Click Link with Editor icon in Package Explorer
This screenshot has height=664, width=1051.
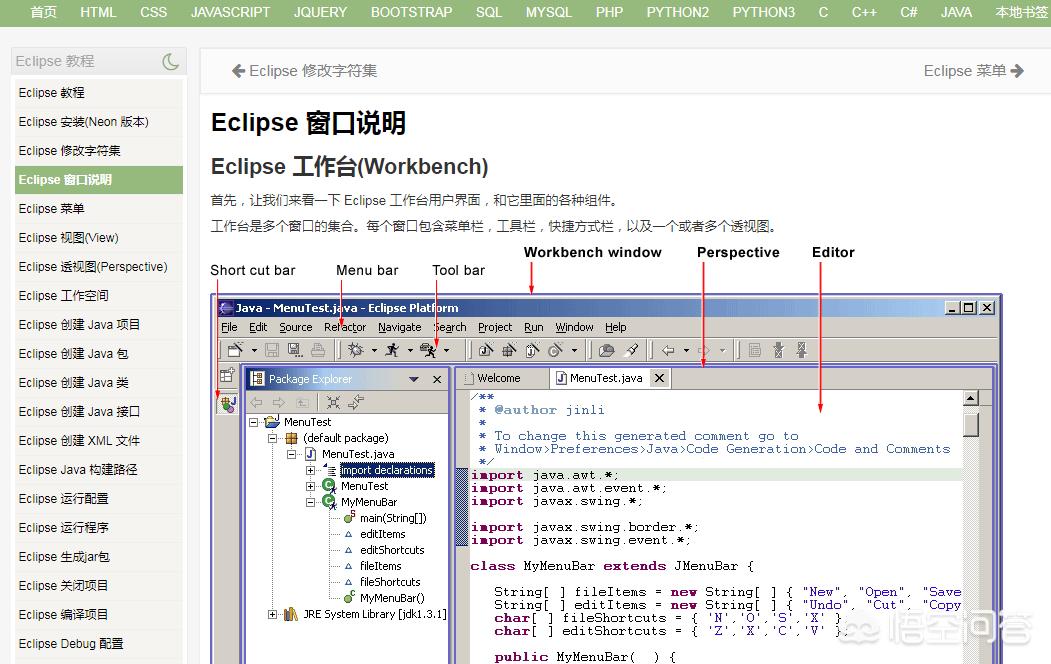356,402
